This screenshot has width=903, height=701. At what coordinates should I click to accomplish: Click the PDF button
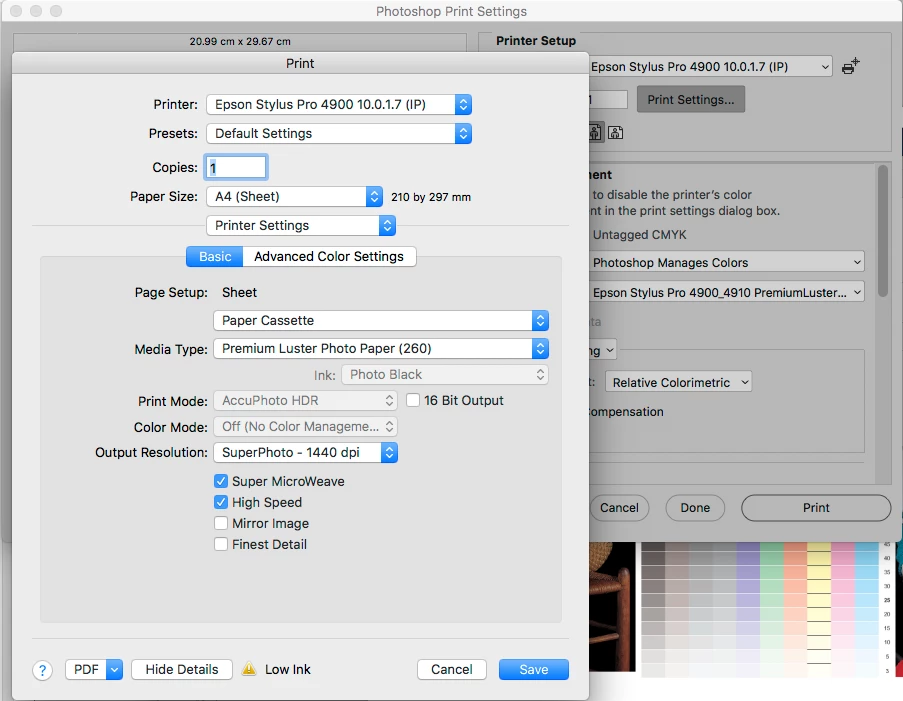click(x=86, y=669)
